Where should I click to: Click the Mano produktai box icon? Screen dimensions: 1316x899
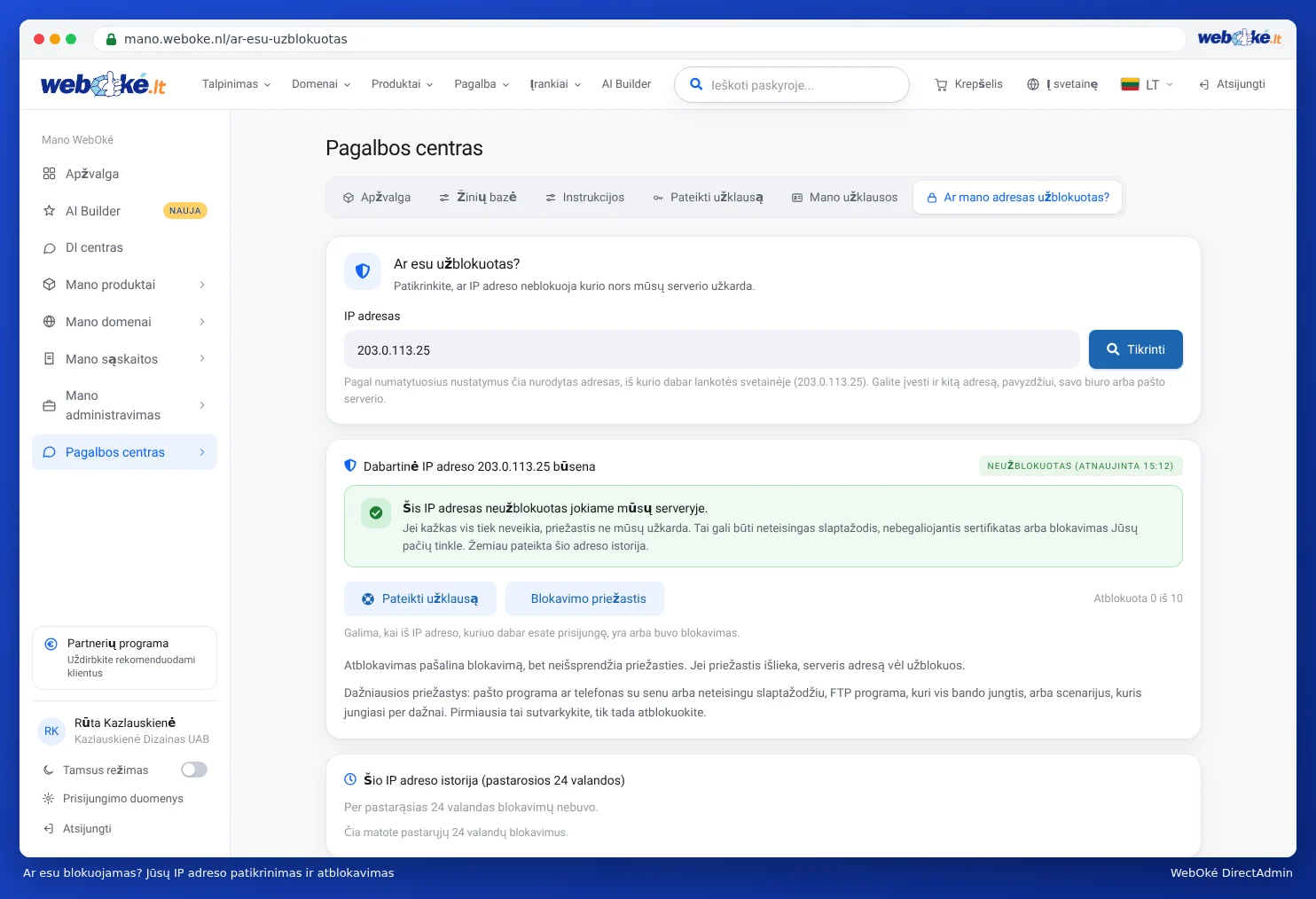click(x=50, y=285)
